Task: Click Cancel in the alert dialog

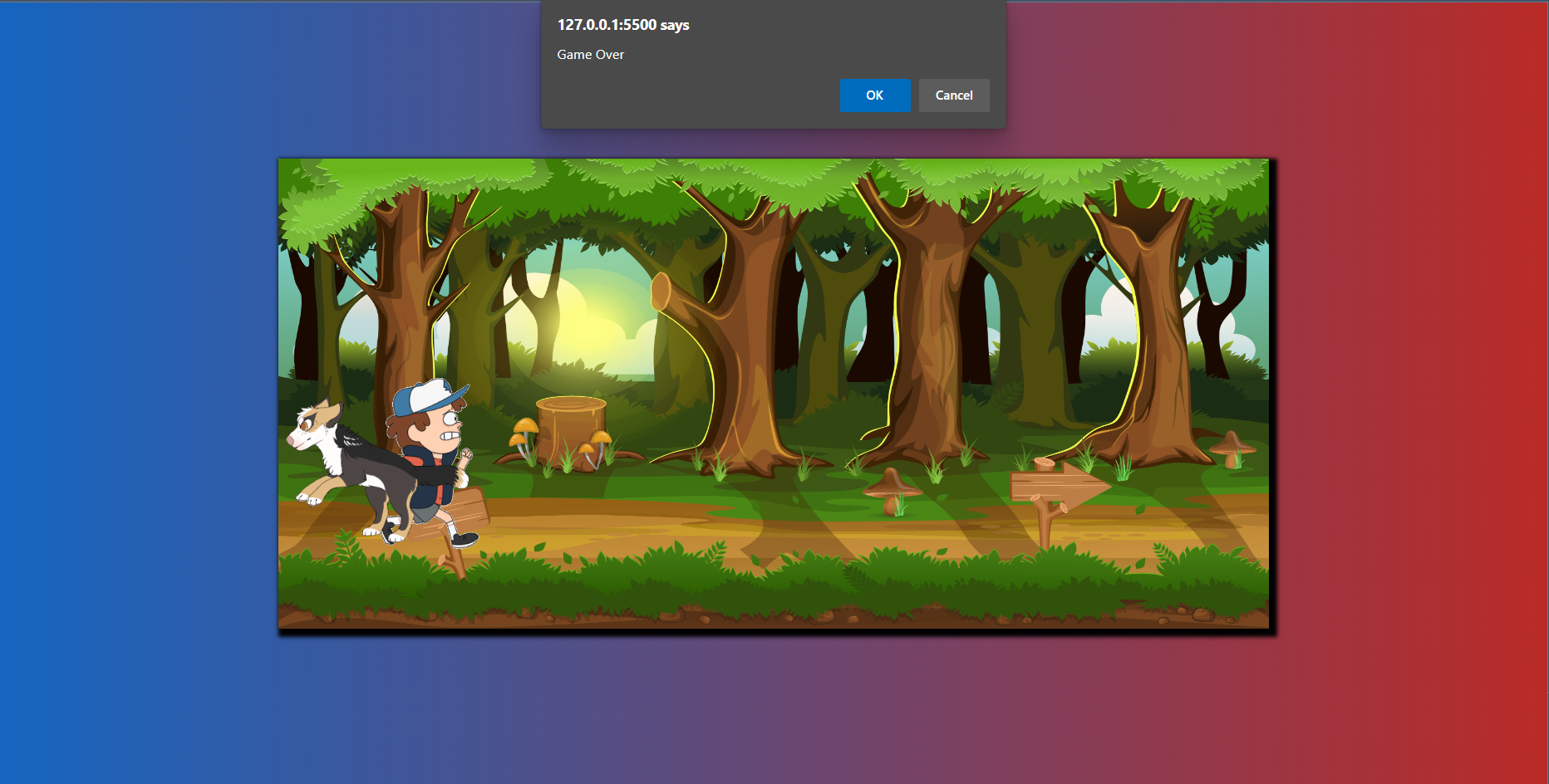Action: coord(953,96)
